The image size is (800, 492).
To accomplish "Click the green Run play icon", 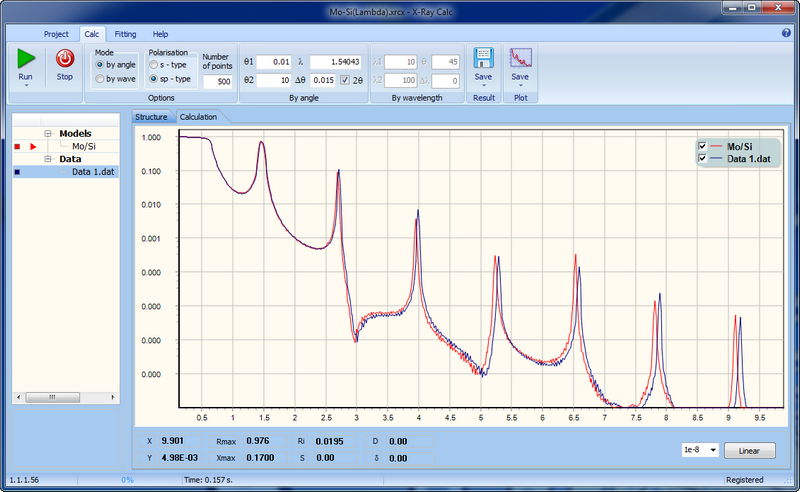I will pyautogui.click(x=26, y=59).
